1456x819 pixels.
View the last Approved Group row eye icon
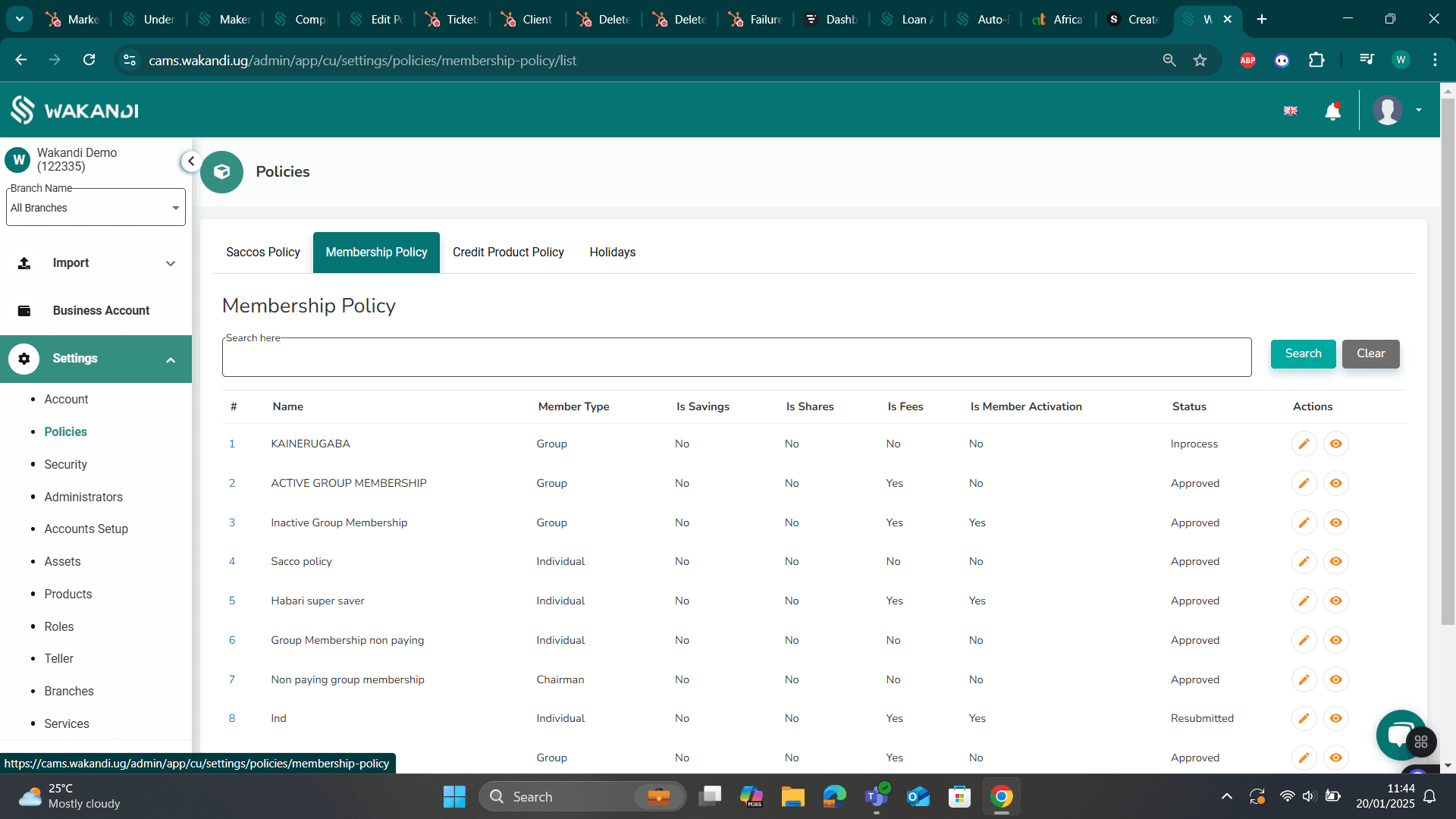click(1335, 758)
